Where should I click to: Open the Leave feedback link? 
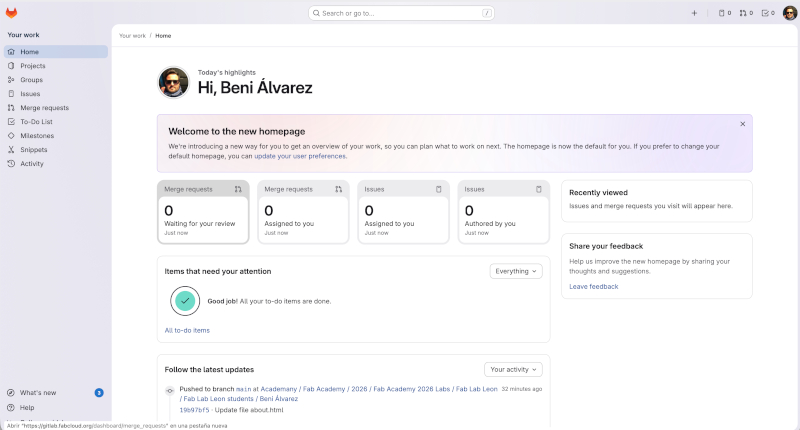coord(593,286)
